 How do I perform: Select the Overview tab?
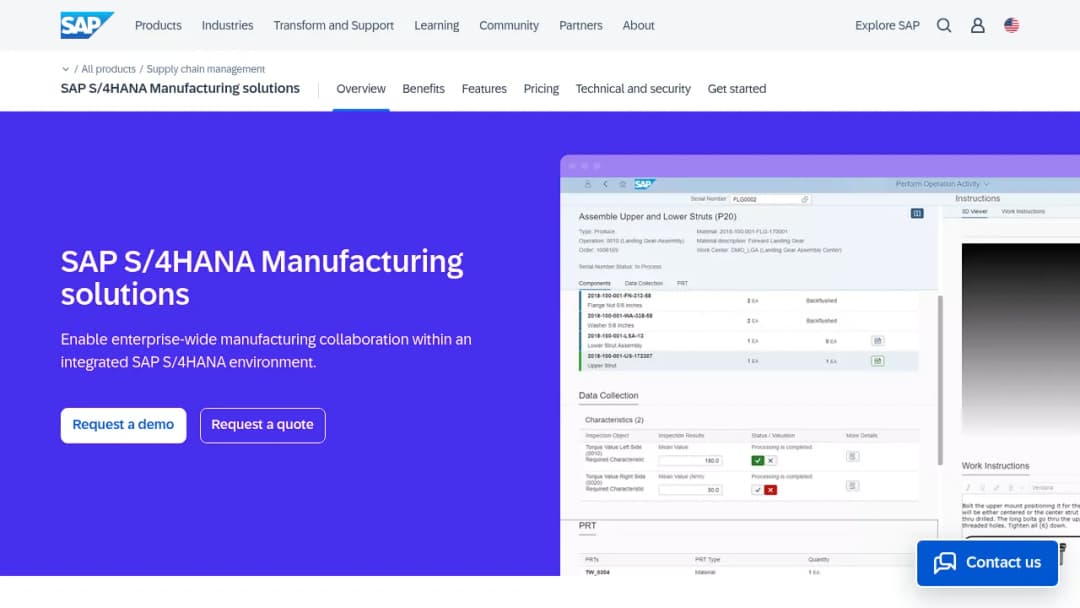click(361, 89)
